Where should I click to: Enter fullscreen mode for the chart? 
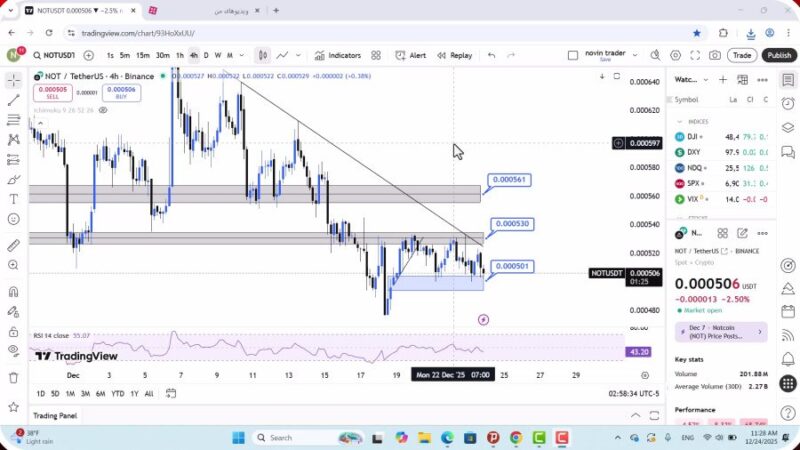point(695,55)
